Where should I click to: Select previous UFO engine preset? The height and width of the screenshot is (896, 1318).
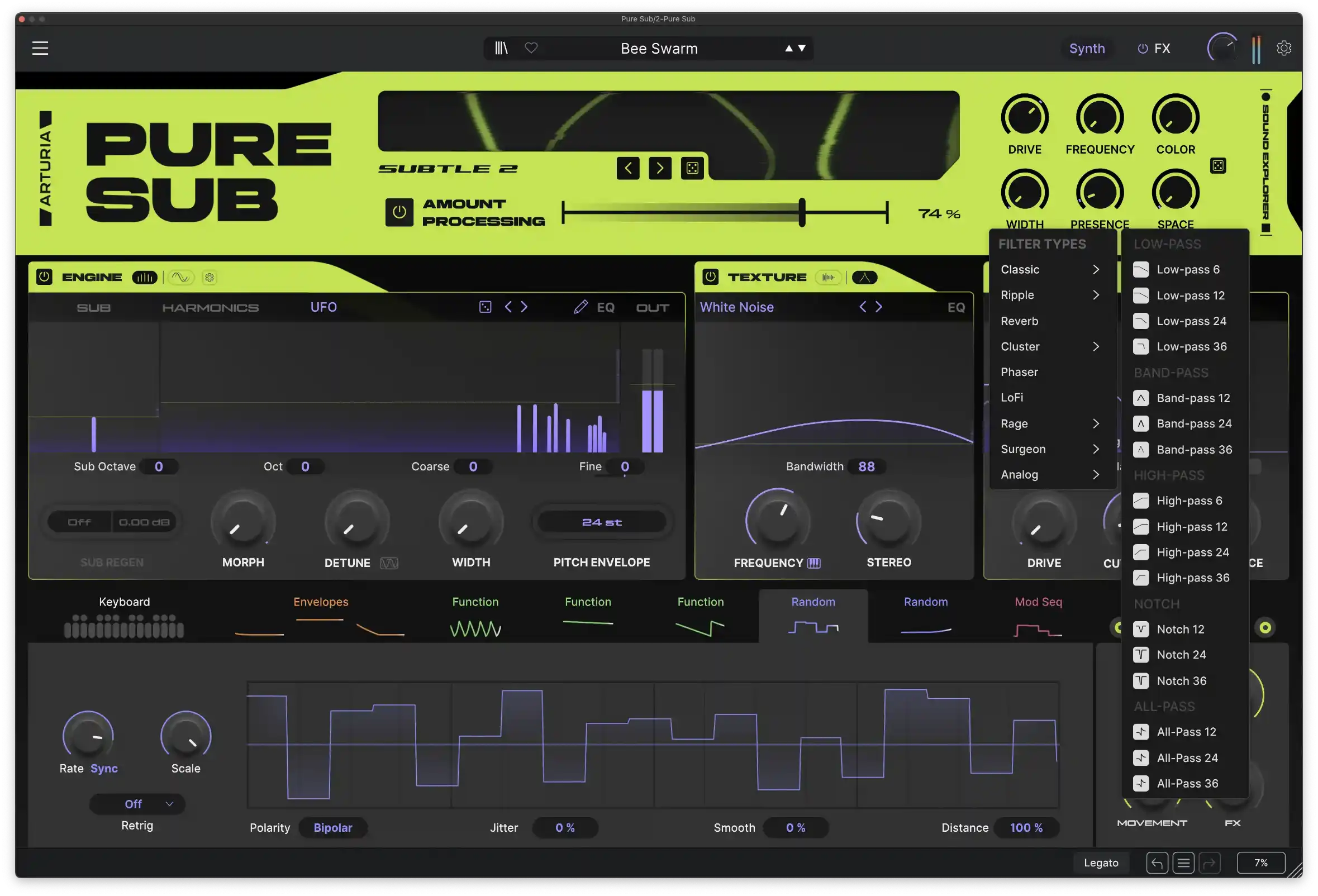[508, 307]
